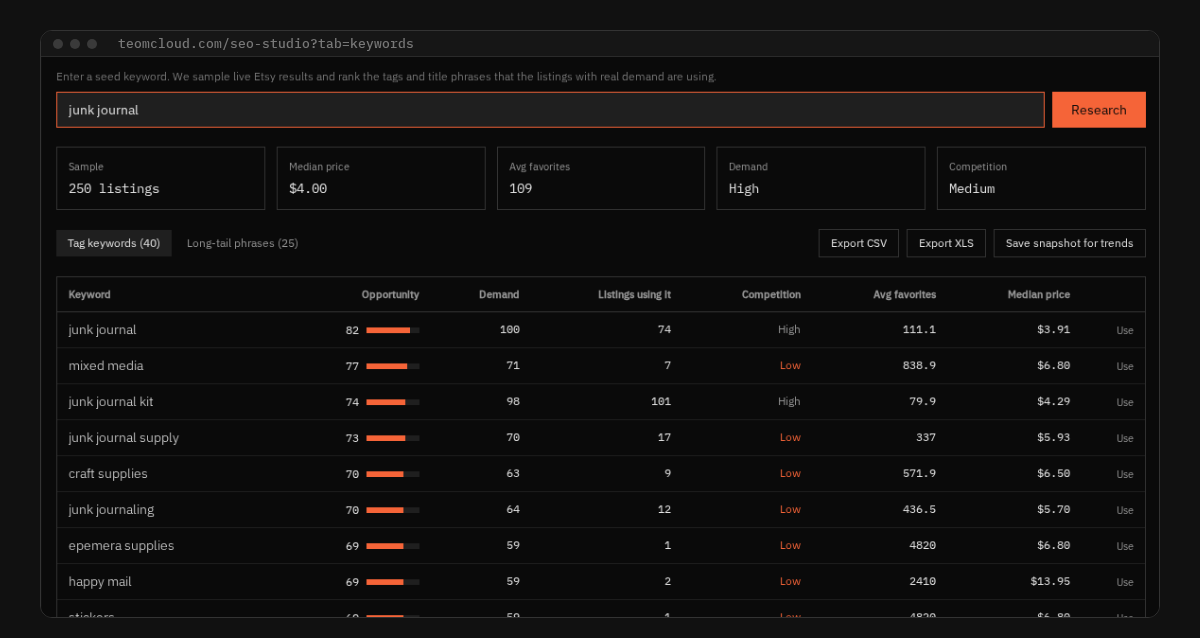Sort by the Avg favorites column header
Image resolution: width=1200 pixels, height=638 pixels.
(905, 295)
